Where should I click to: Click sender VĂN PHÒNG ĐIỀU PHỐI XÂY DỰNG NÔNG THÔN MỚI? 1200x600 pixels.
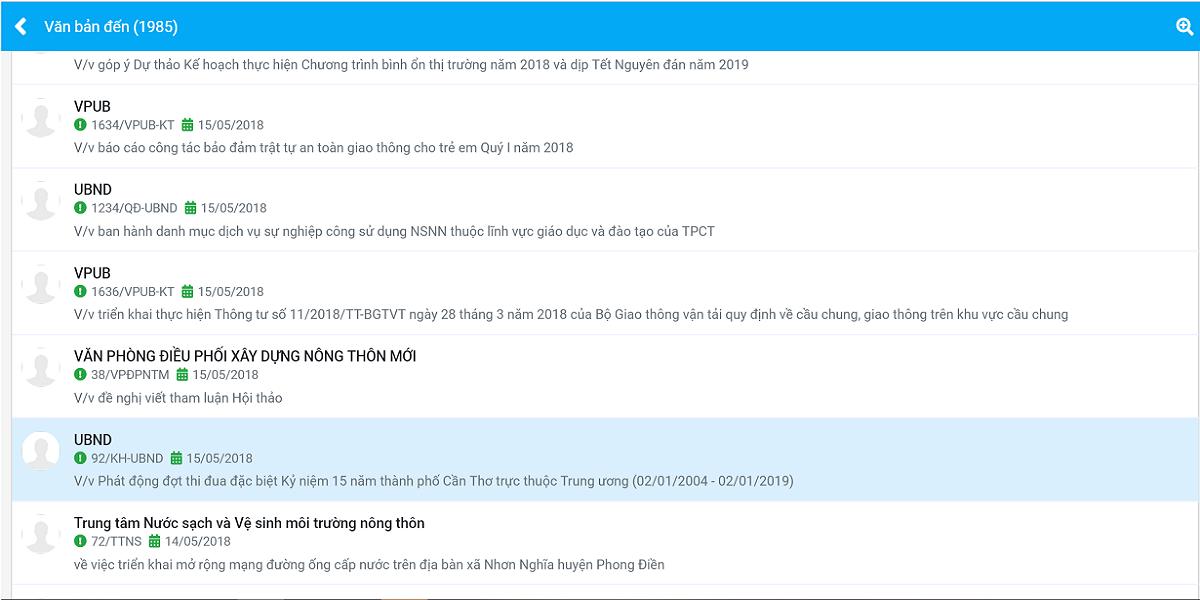pyautogui.click(x=245, y=356)
